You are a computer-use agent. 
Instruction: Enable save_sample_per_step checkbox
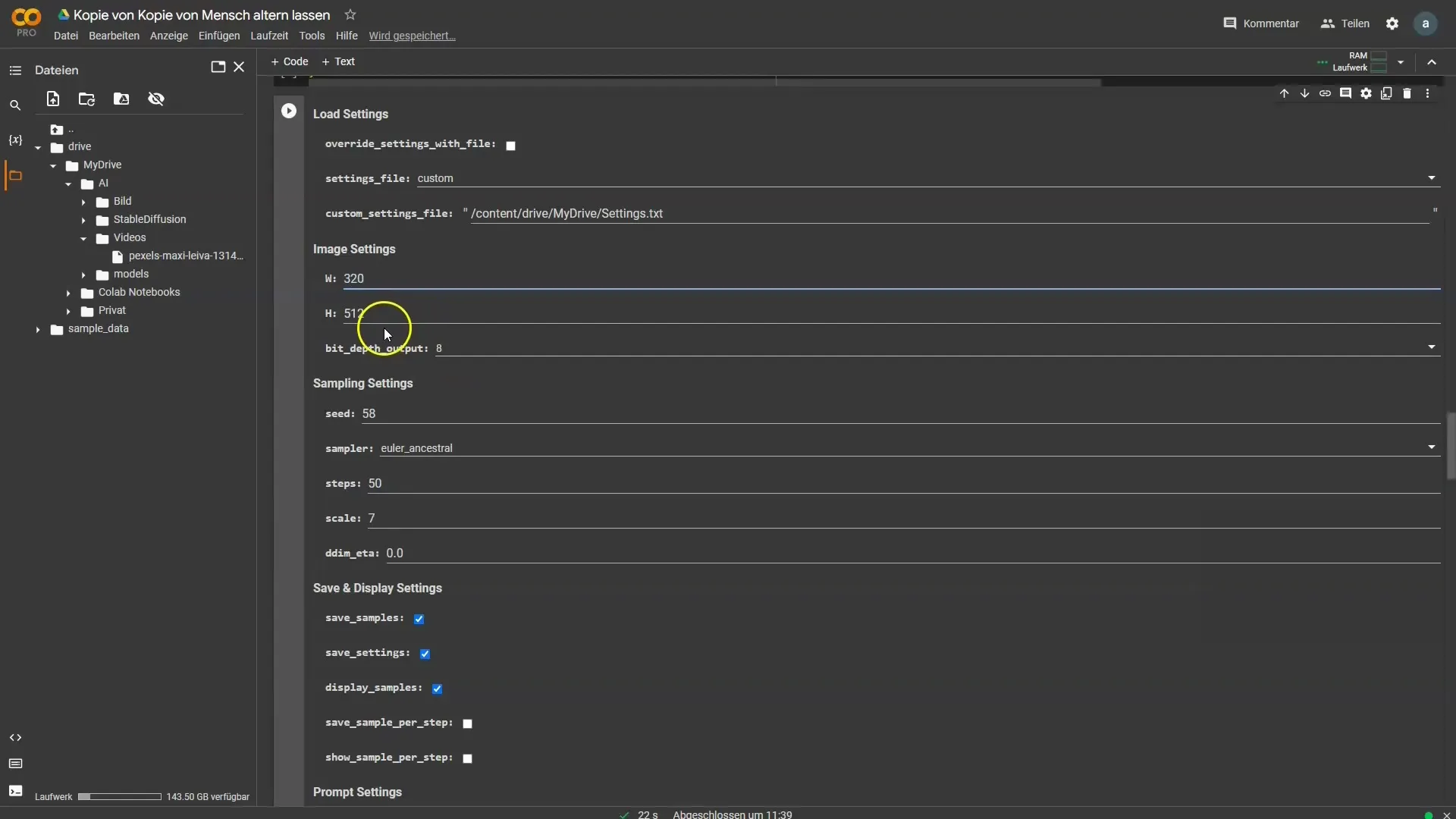(x=467, y=723)
